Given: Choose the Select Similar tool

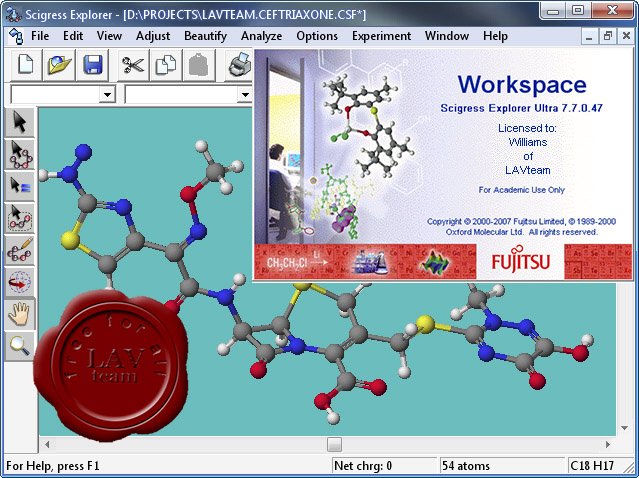Looking at the screenshot, I should [x=20, y=186].
